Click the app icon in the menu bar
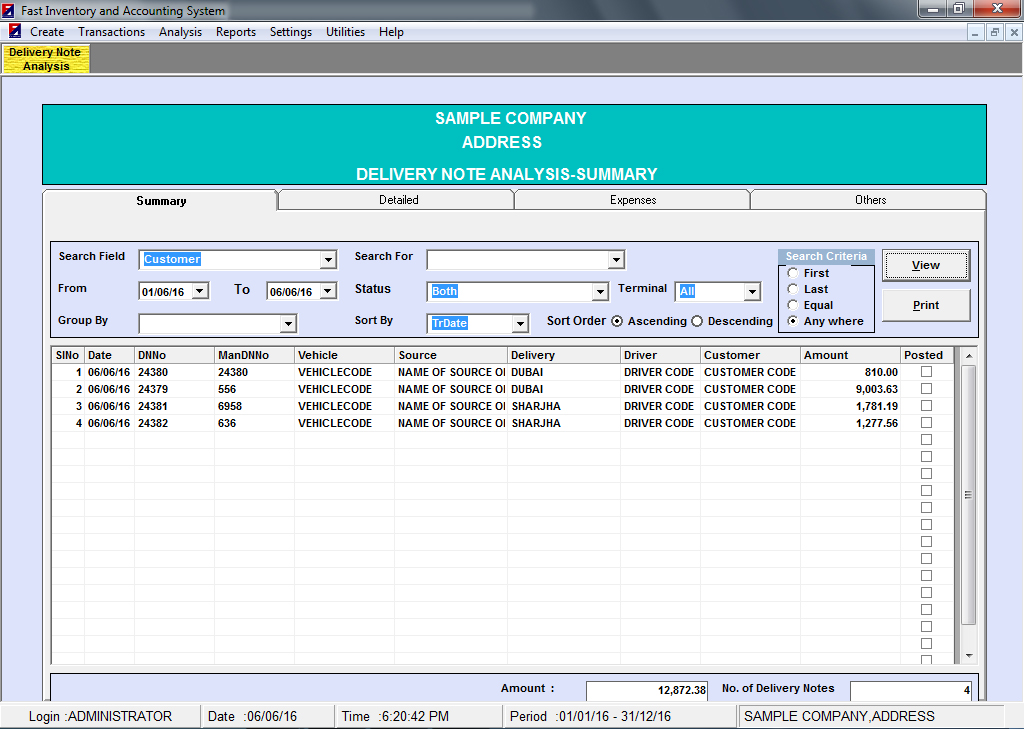Image resolution: width=1024 pixels, height=729 pixels. (15, 32)
